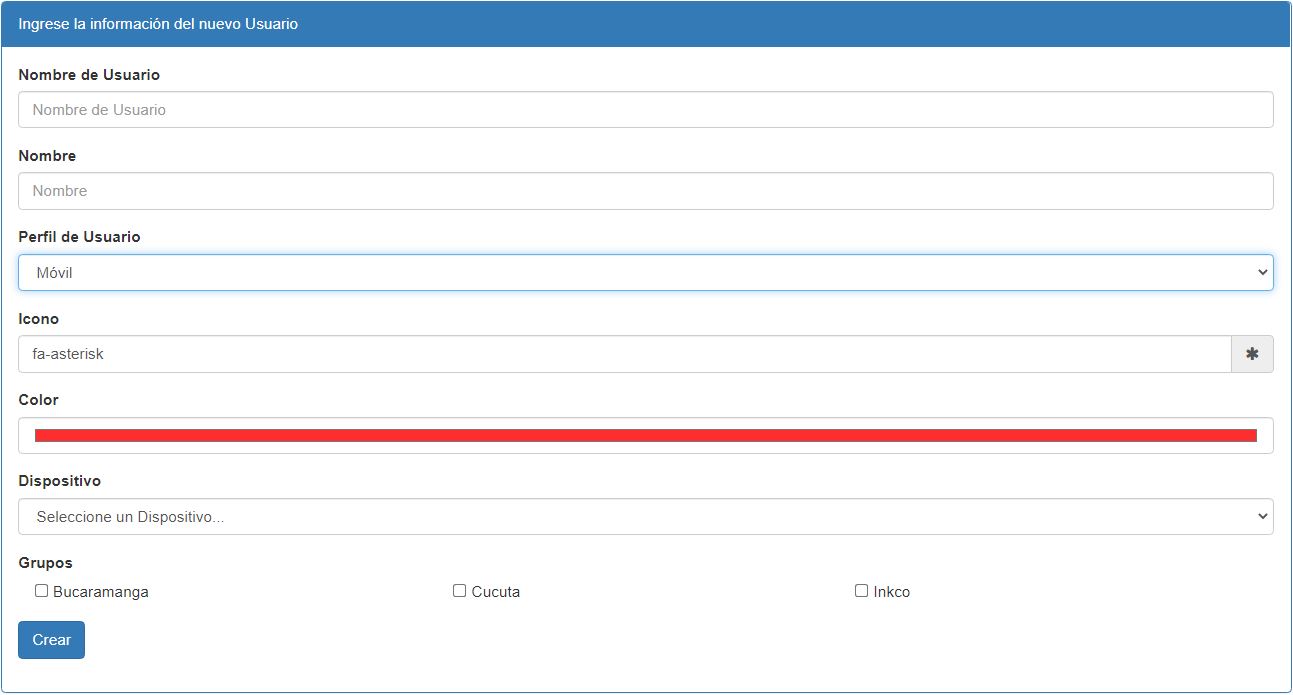This screenshot has height=695, width=1293.
Task: Click the "Inkco" checkbox label text
Action: [891, 592]
